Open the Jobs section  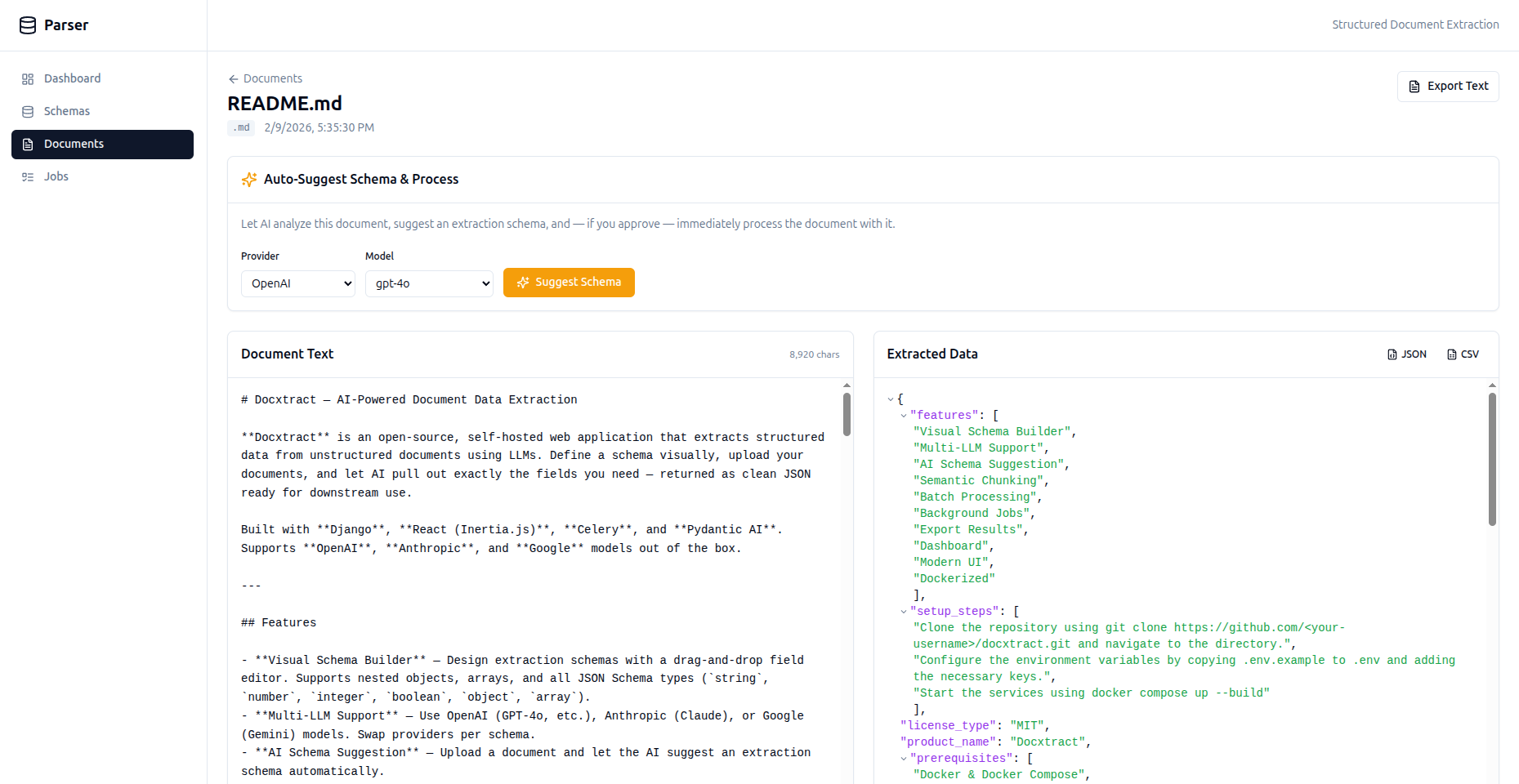pyautogui.click(x=102, y=177)
